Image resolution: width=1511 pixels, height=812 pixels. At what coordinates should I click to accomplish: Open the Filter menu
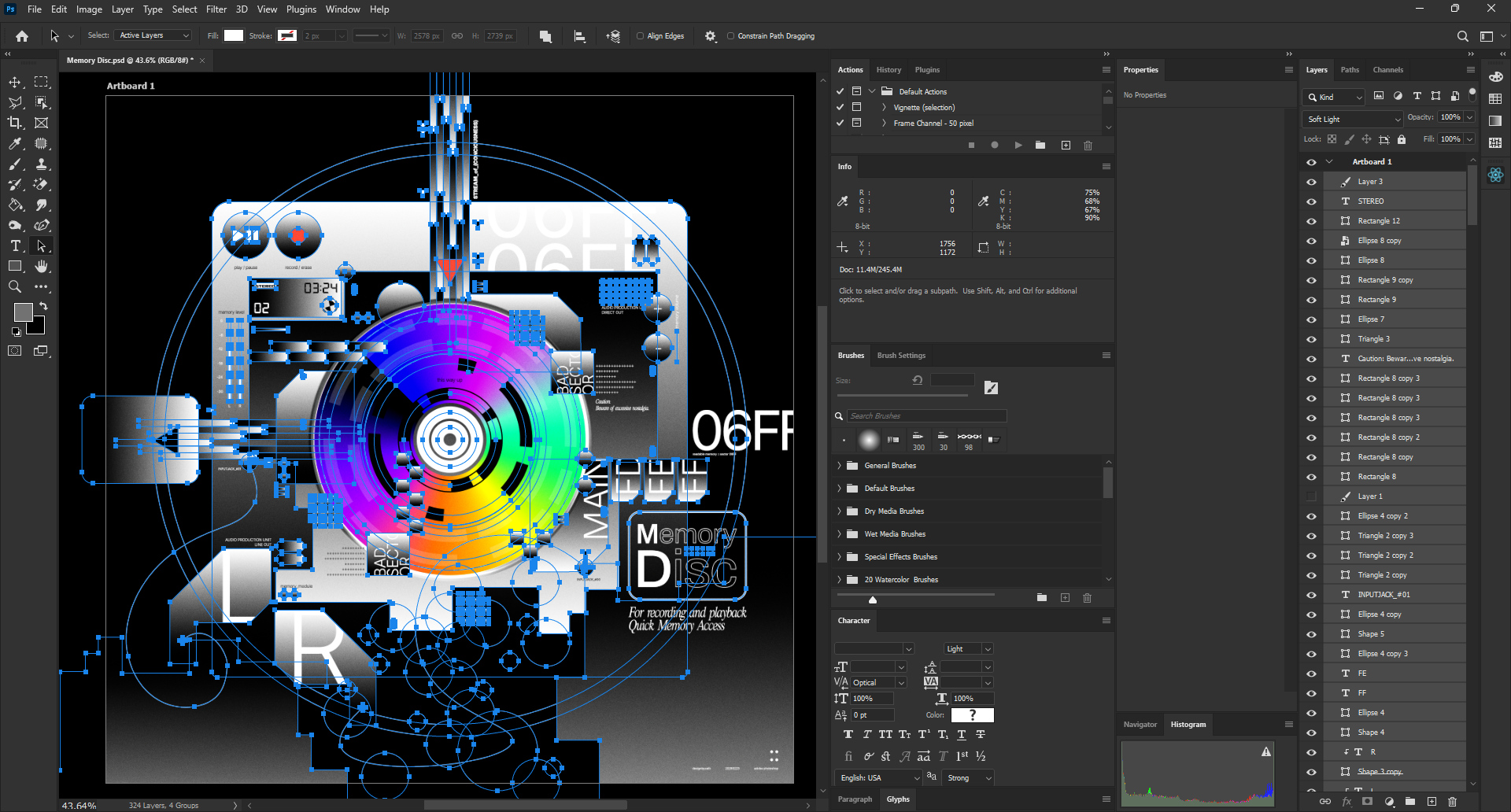(216, 9)
